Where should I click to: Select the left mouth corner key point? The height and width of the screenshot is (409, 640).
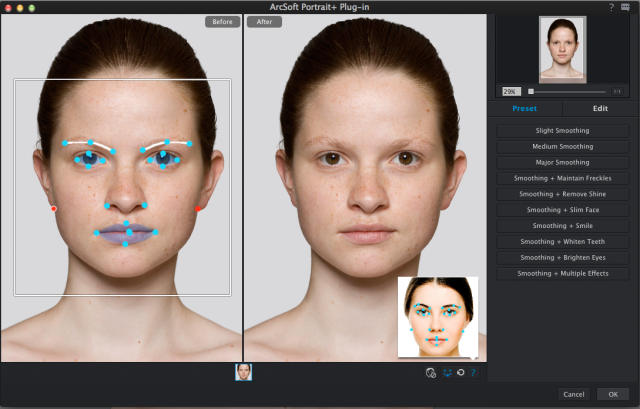[x=97, y=233]
